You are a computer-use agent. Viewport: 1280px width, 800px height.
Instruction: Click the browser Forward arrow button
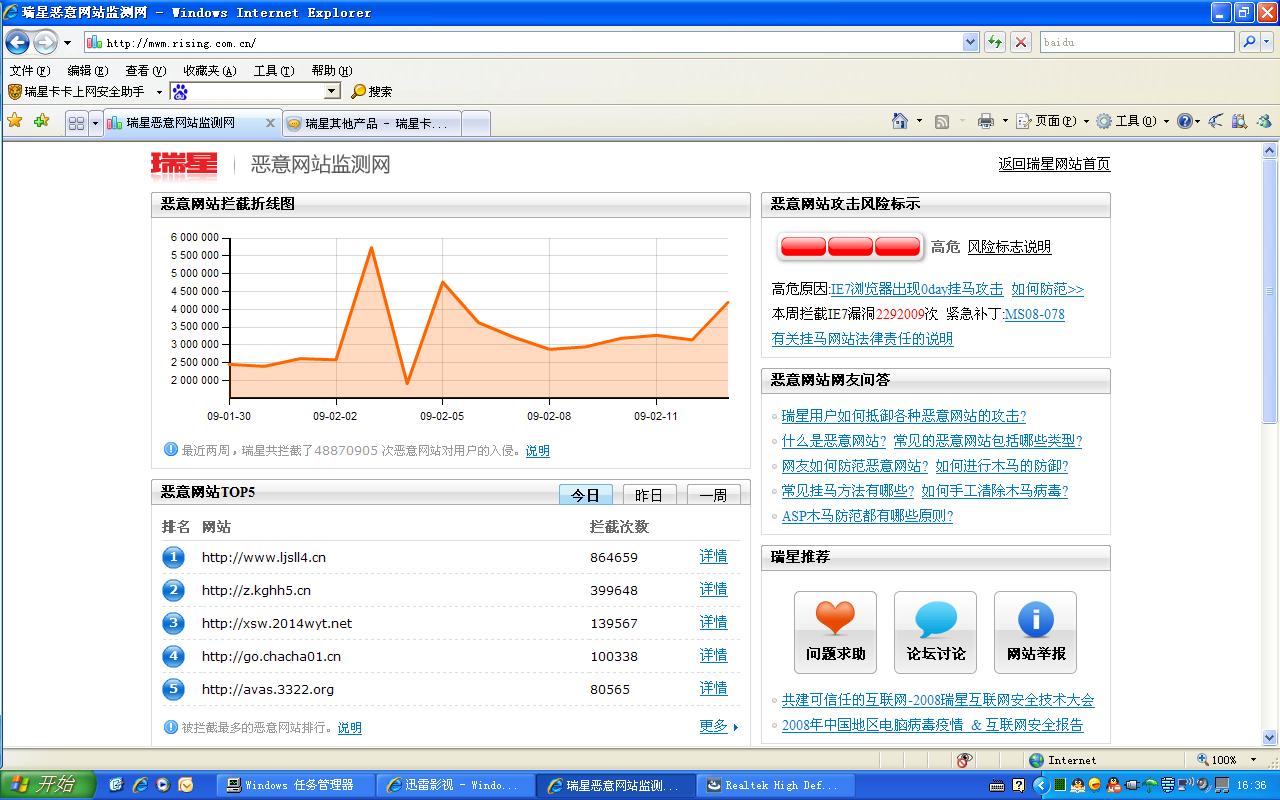tap(45, 42)
